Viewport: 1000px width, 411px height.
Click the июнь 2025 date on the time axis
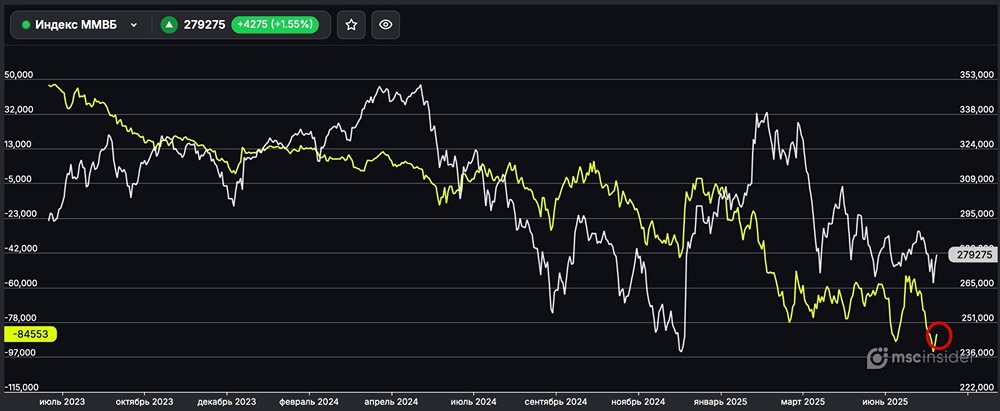click(885, 403)
